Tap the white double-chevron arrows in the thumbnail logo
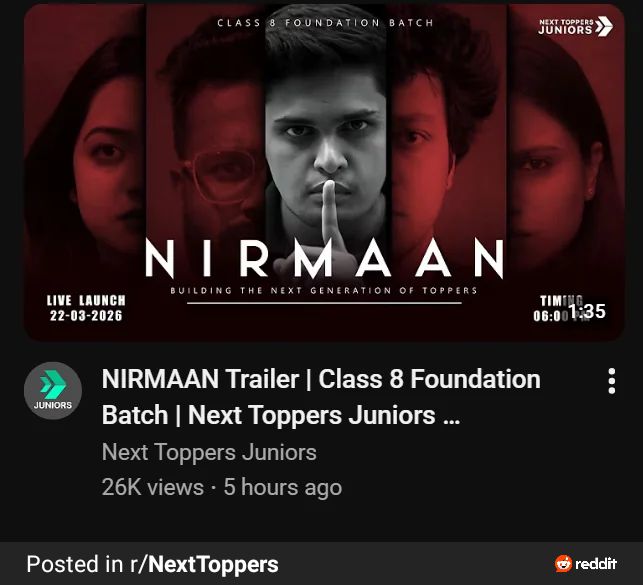643x585 pixels. [x=604, y=26]
